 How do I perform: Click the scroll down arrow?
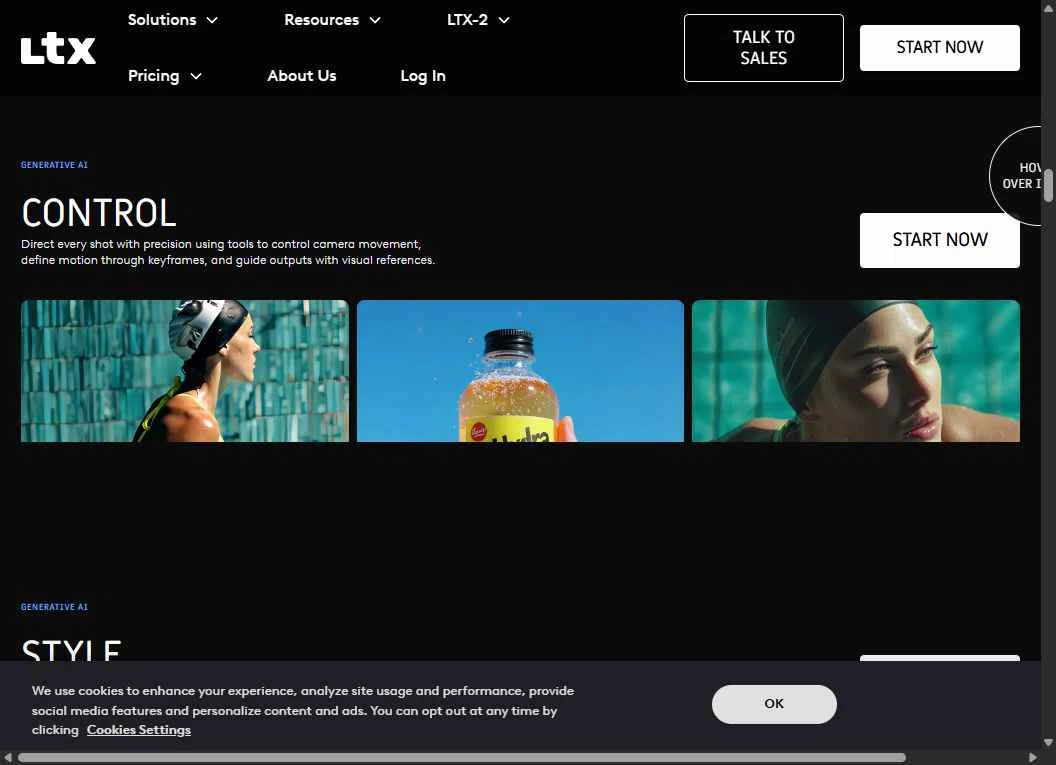[x=1049, y=743]
